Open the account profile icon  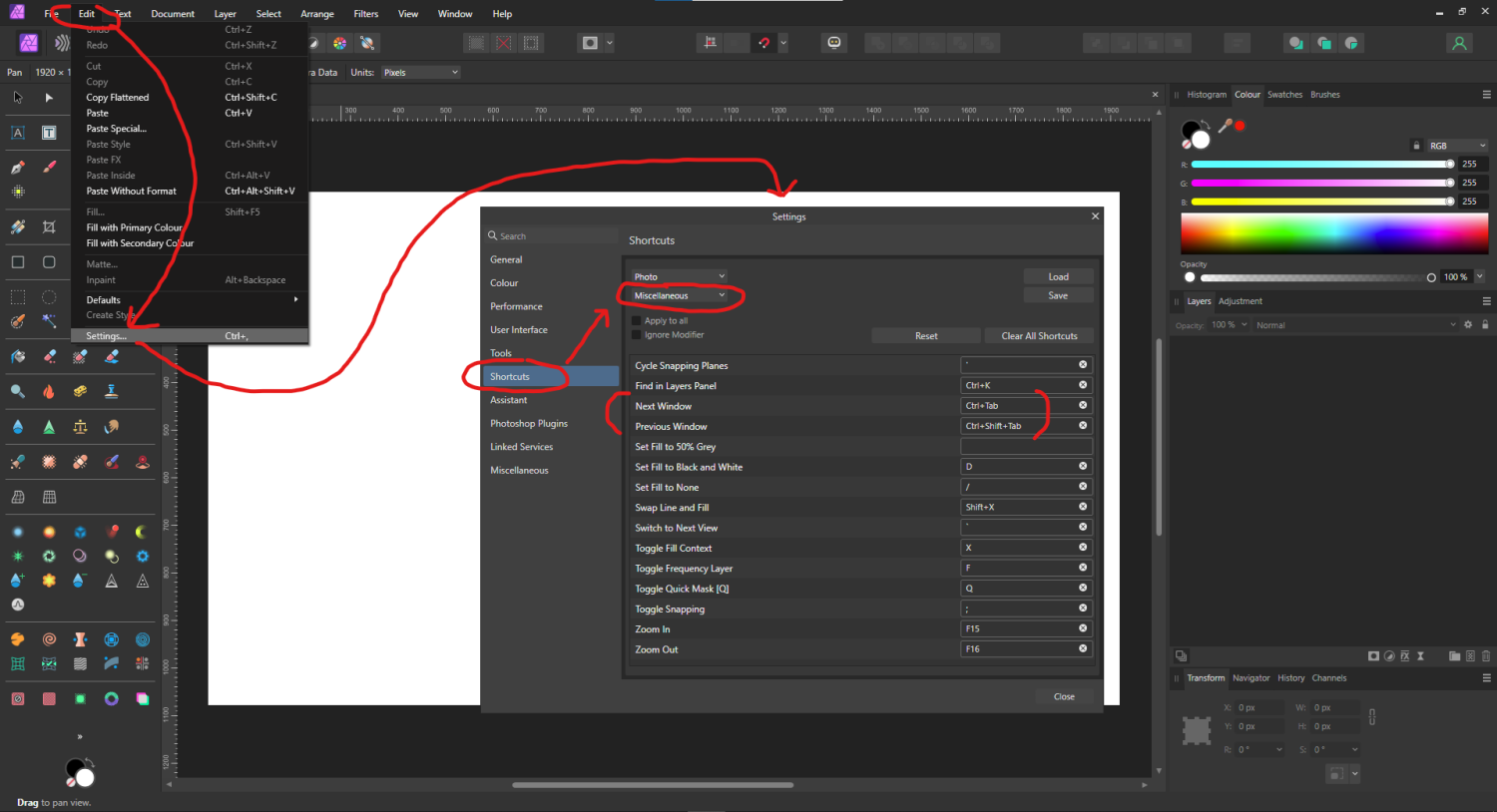[1459, 43]
